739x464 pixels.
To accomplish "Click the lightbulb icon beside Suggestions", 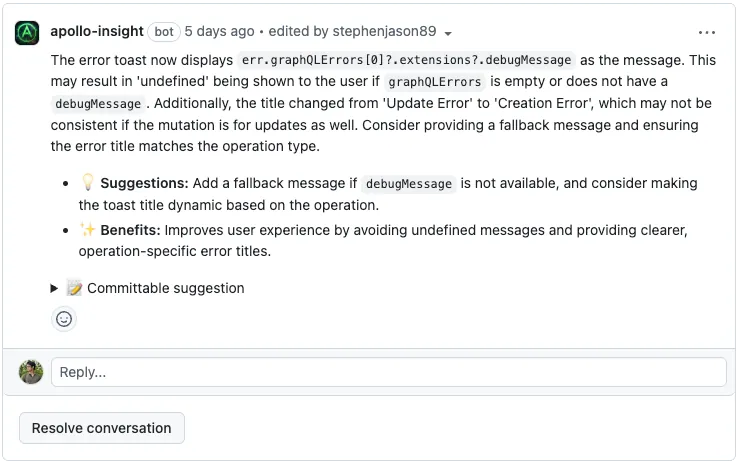I will click(x=88, y=183).
